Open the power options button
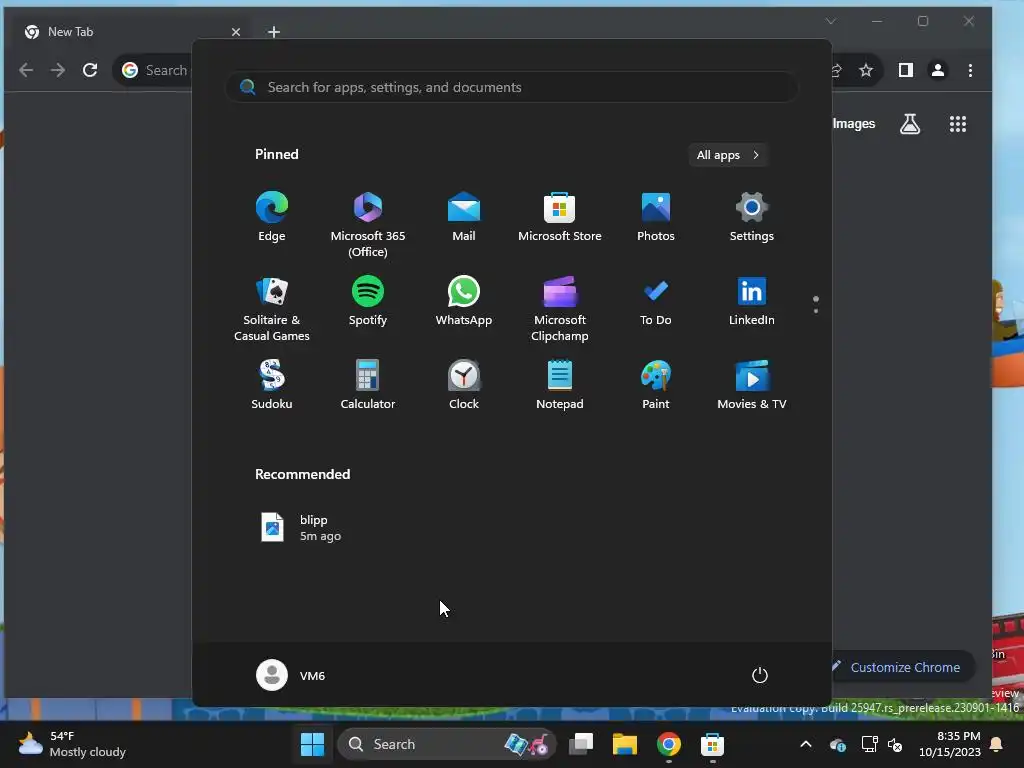 (760, 675)
